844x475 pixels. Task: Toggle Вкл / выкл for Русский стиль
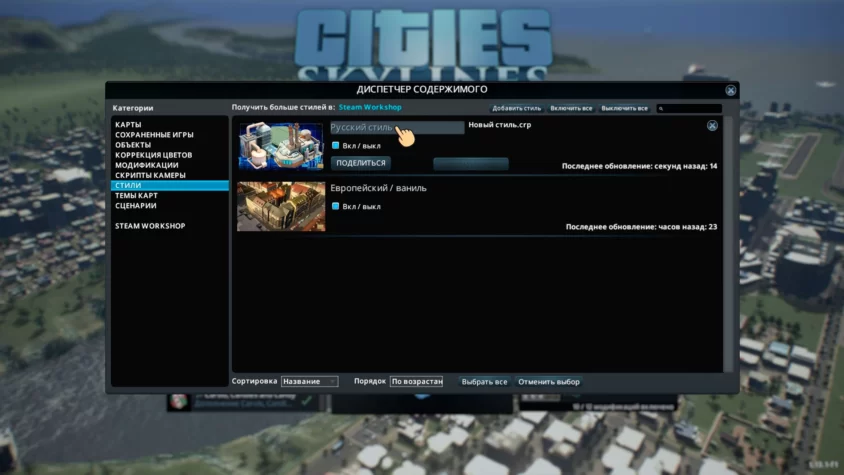pos(335,145)
